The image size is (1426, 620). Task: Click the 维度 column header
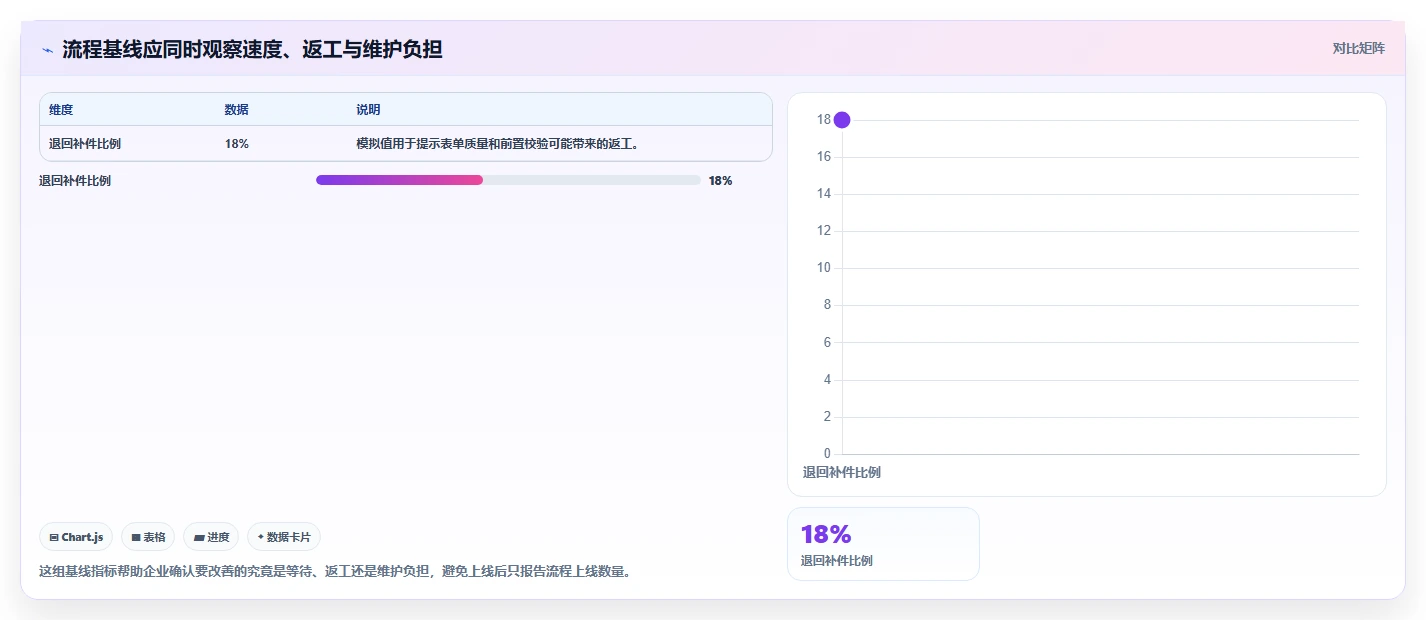tap(61, 110)
